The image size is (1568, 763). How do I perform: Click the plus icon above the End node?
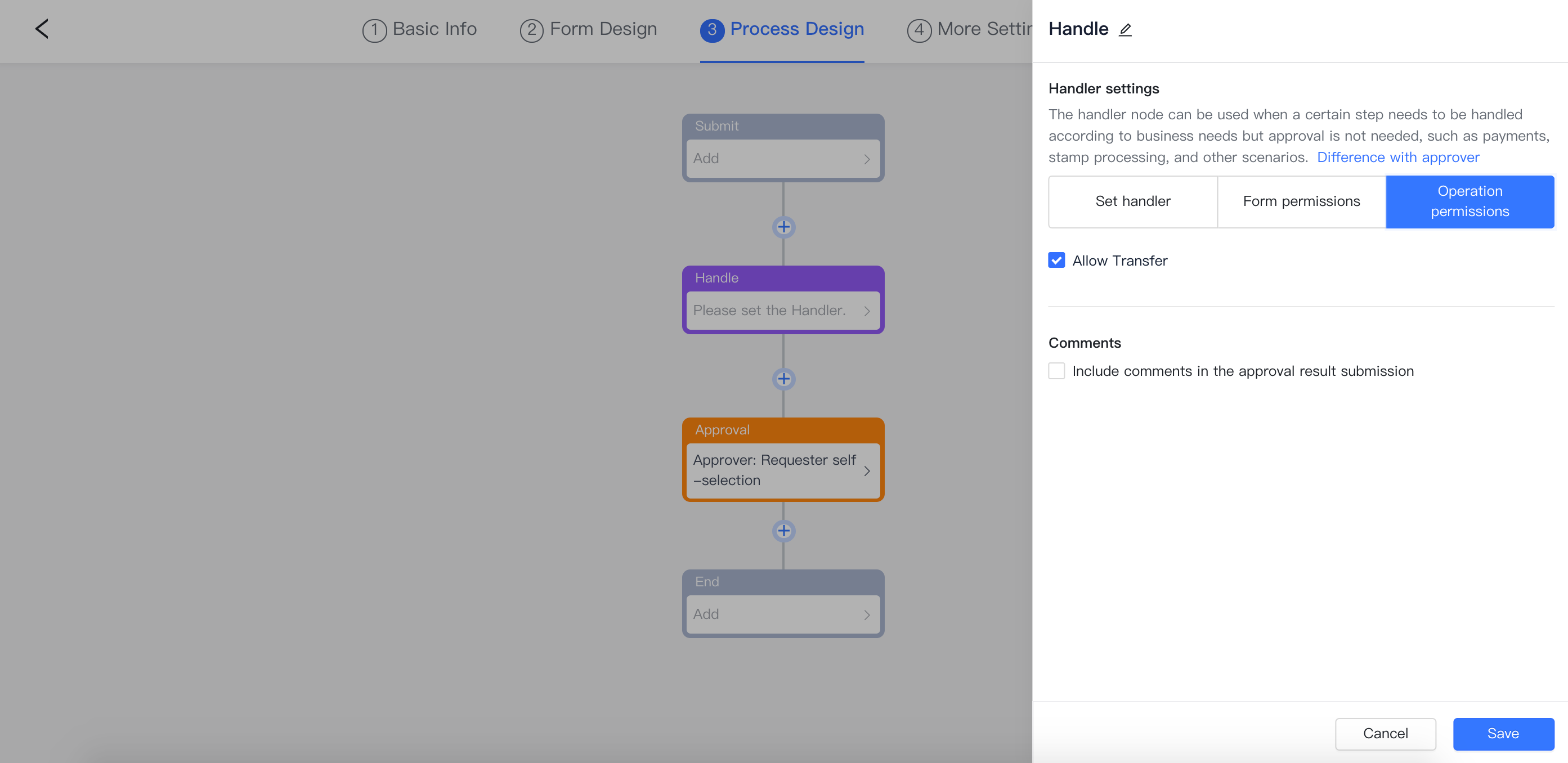pos(783,531)
